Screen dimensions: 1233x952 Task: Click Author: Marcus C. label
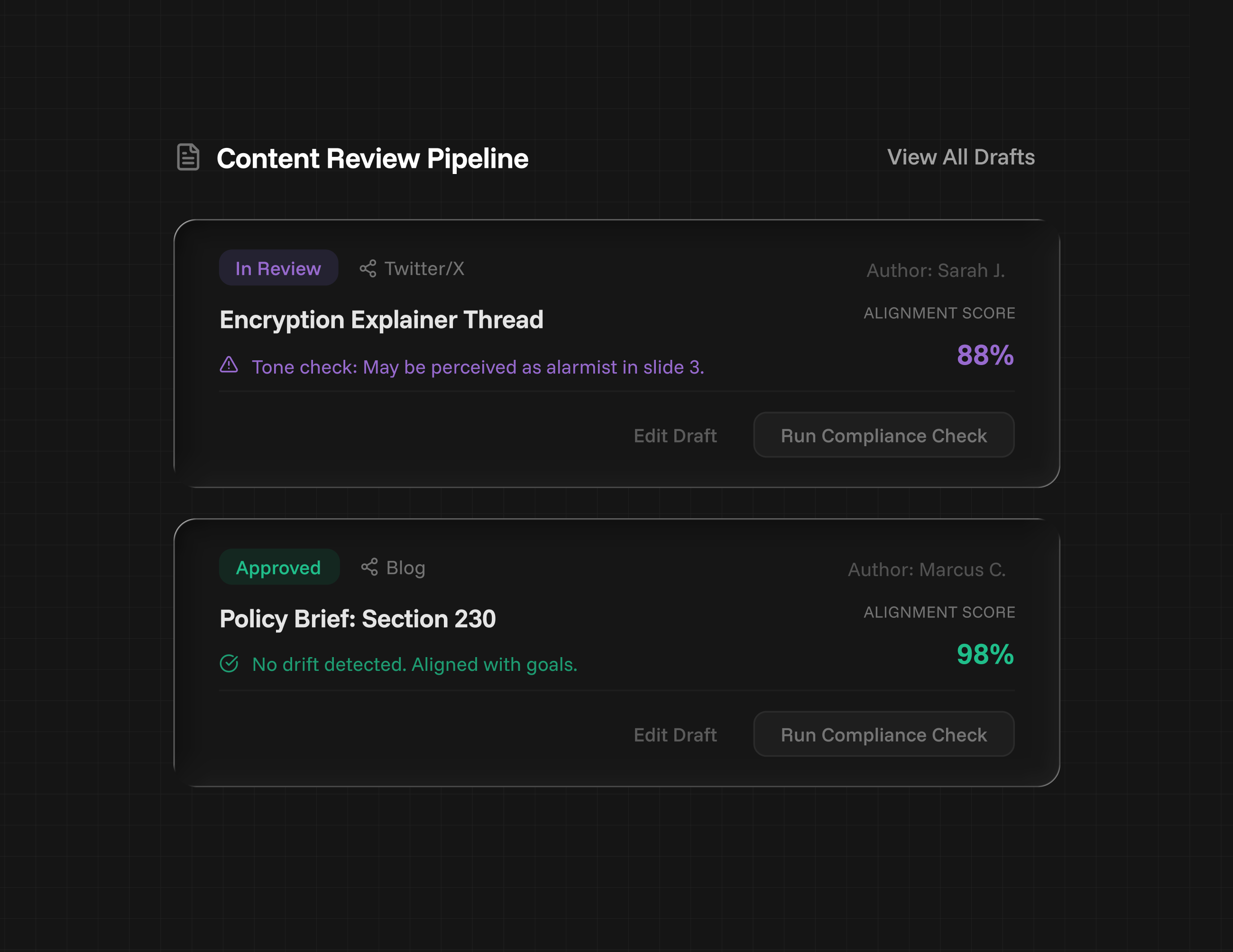927,570
